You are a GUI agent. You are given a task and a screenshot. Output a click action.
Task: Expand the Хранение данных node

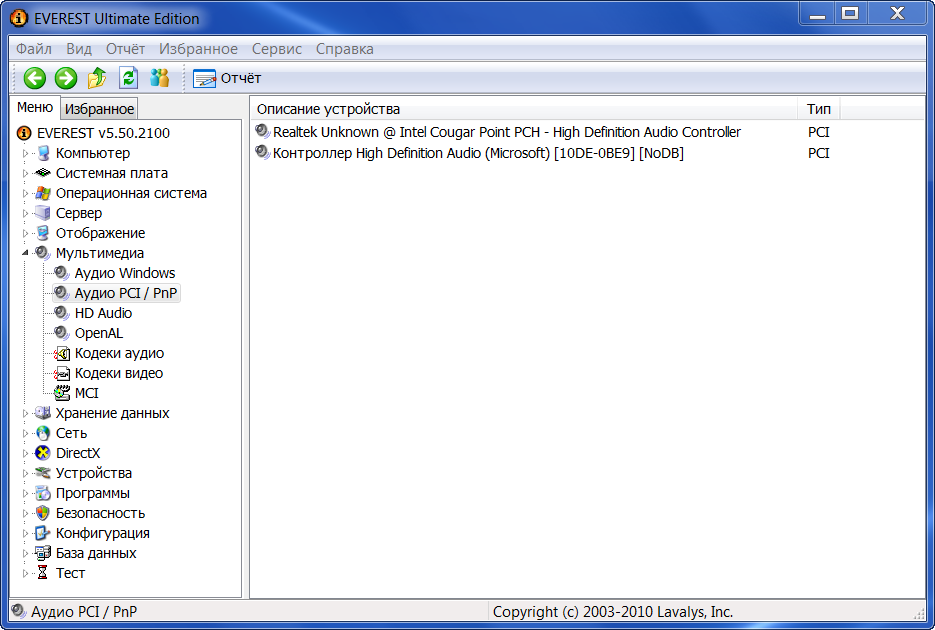point(25,413)
